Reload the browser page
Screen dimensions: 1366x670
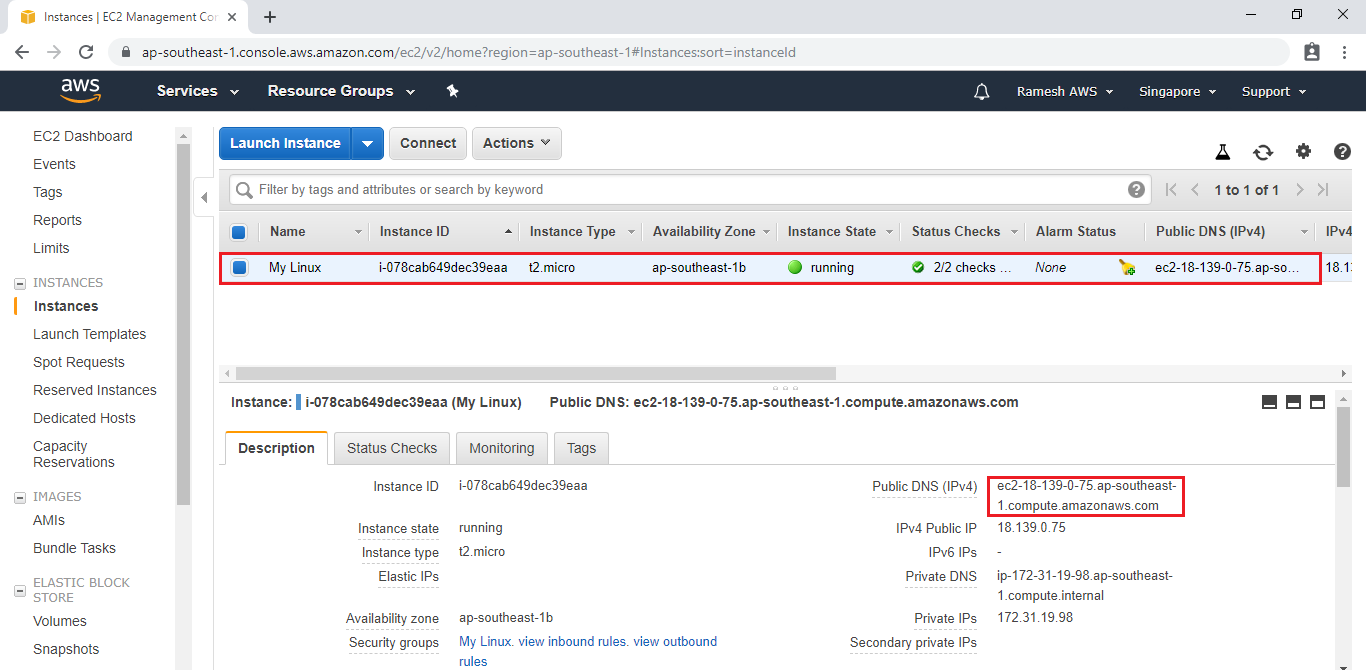[x=86, y=52]
